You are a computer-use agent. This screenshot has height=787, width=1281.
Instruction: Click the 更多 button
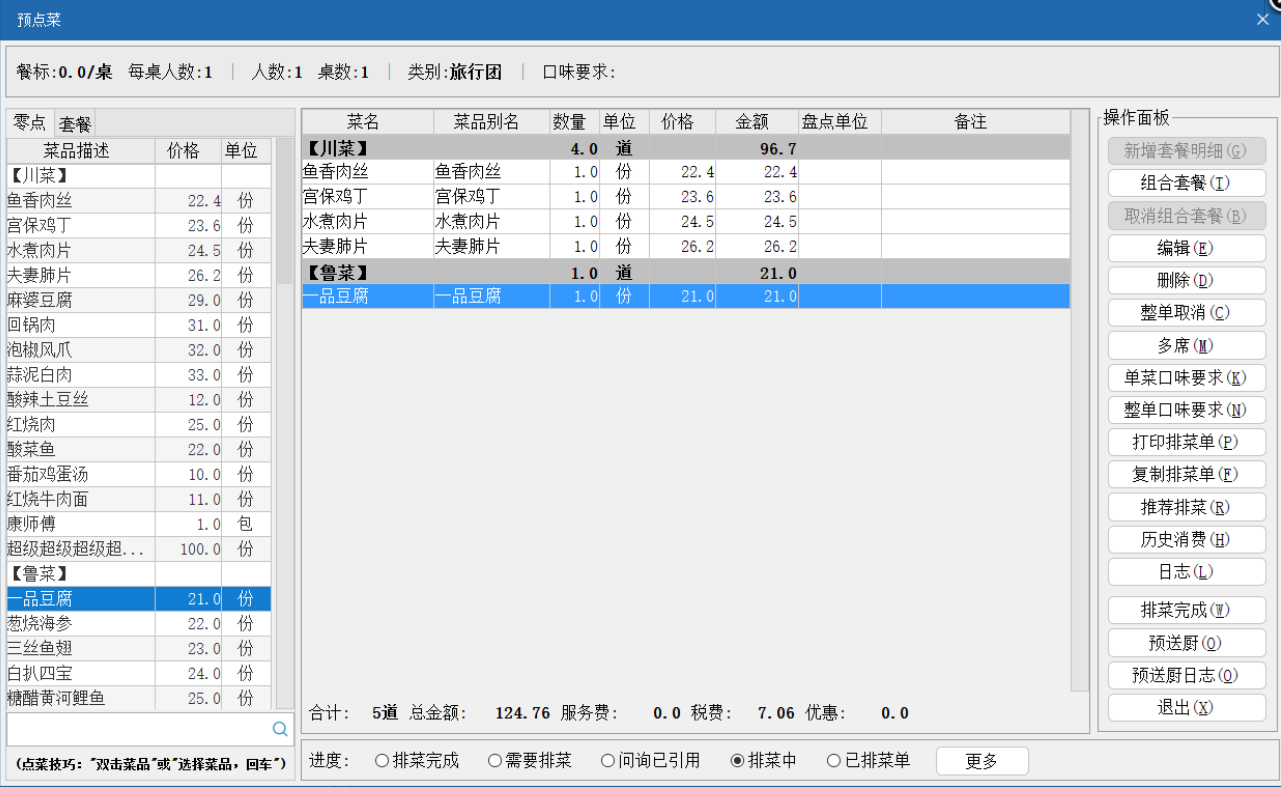(x=982, y=761)
